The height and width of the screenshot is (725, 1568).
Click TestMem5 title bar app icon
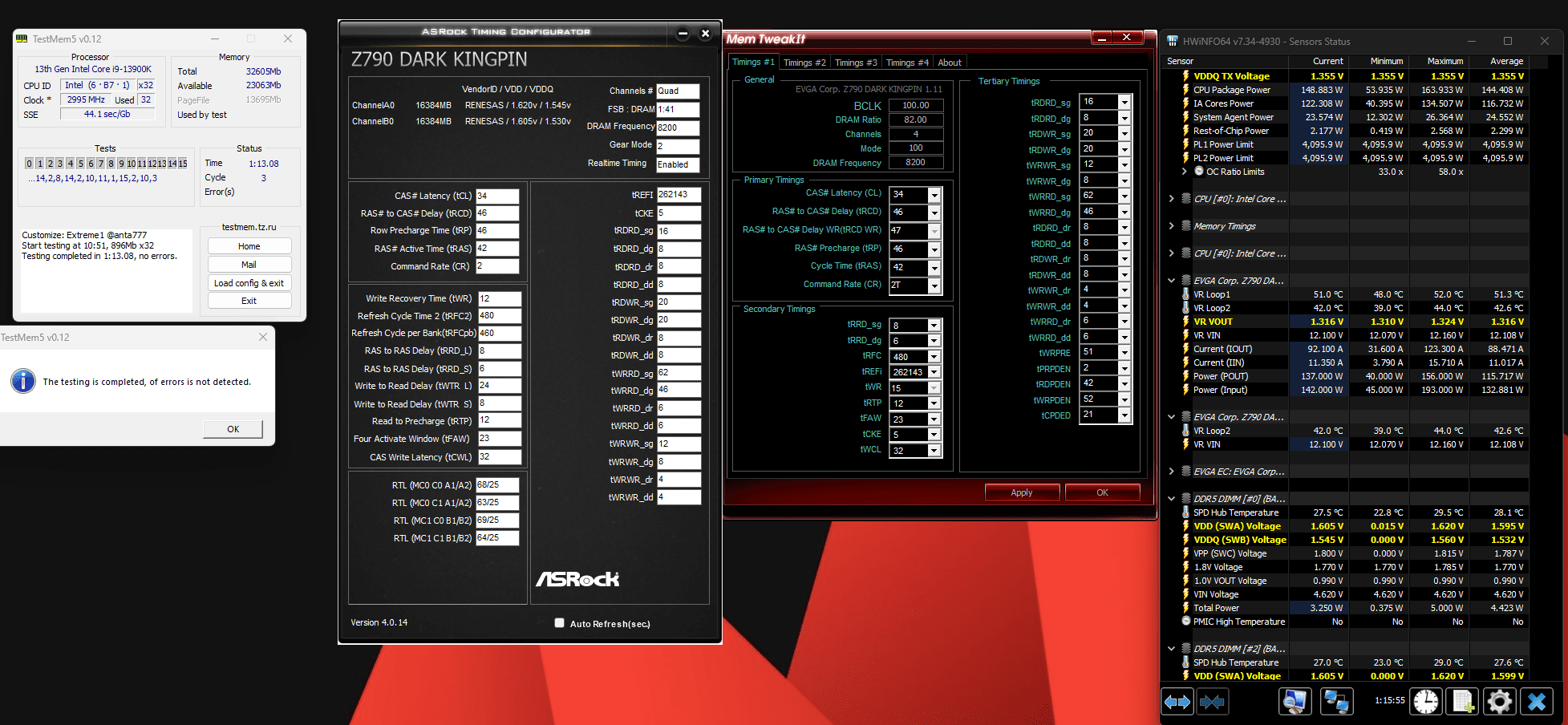point(22,38)
